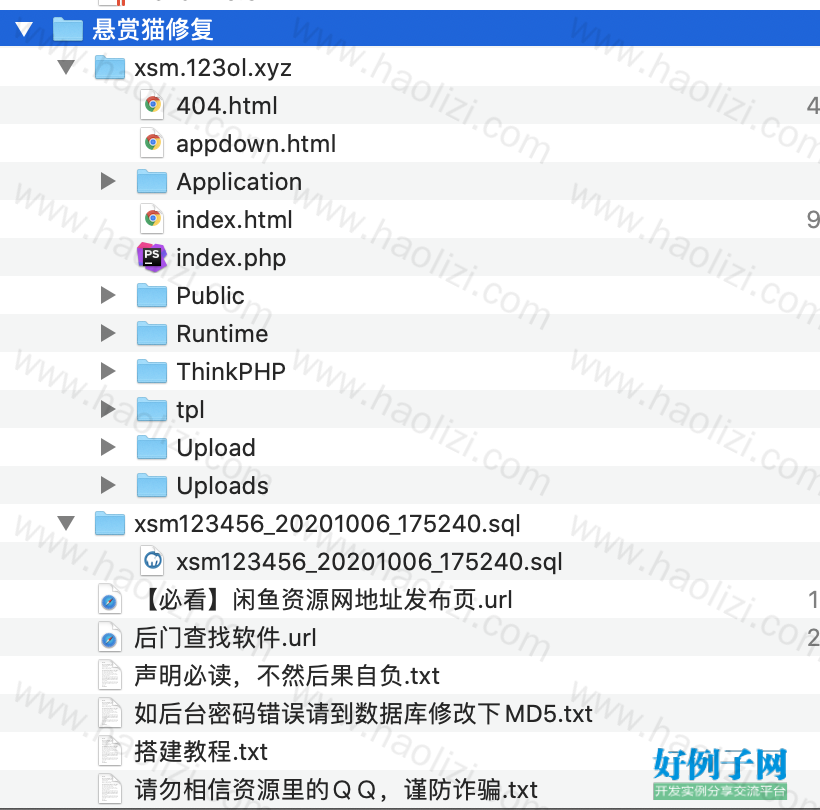Select the xsm.123ol.xyz folder name
Image resolution: width=820 pixels, height=810 pixels.
[x=213, y=68]
